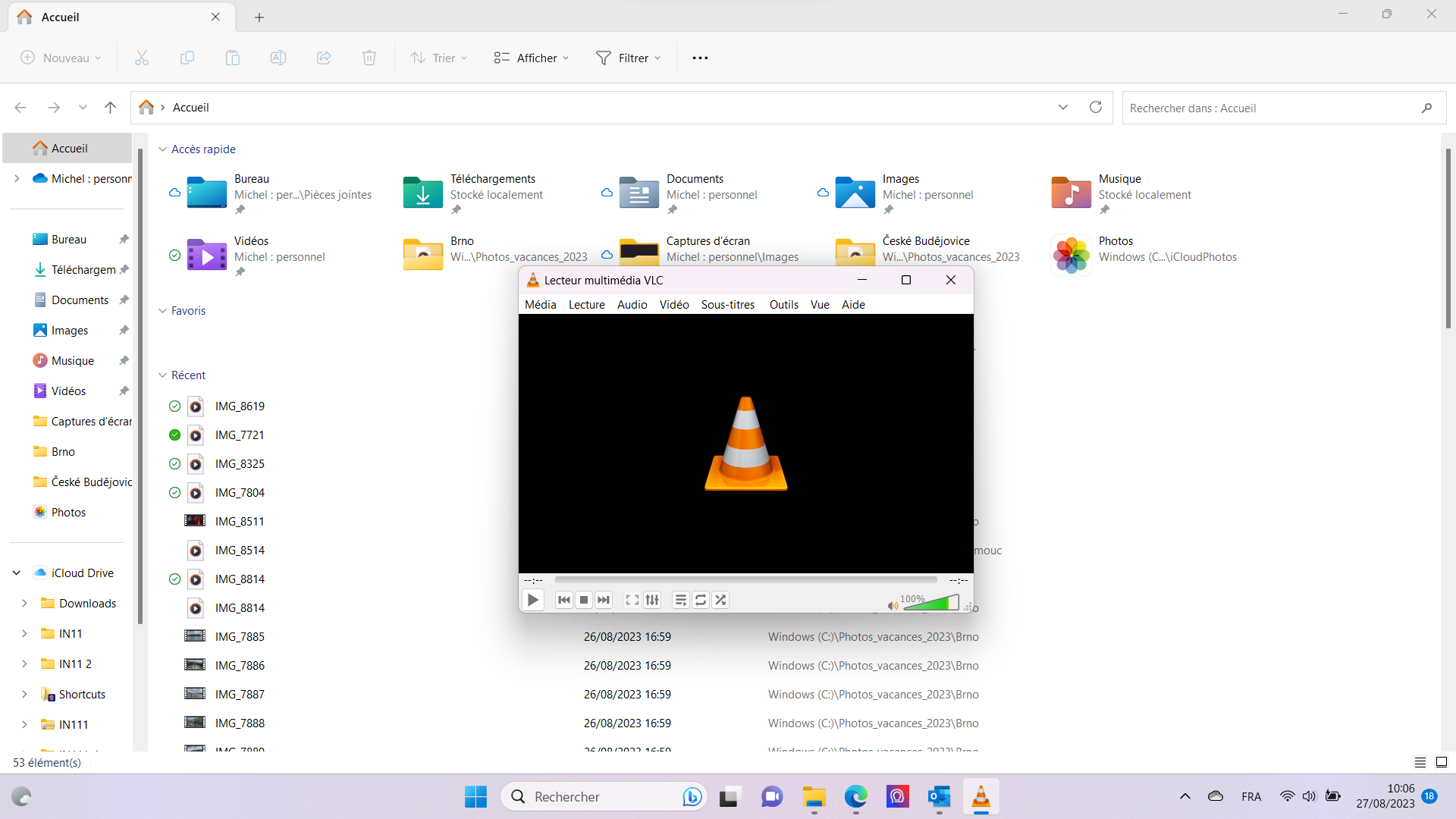1456x819 pixels.
Task: Adjust the VLC volume slider
Action: [x=931, y=604]
